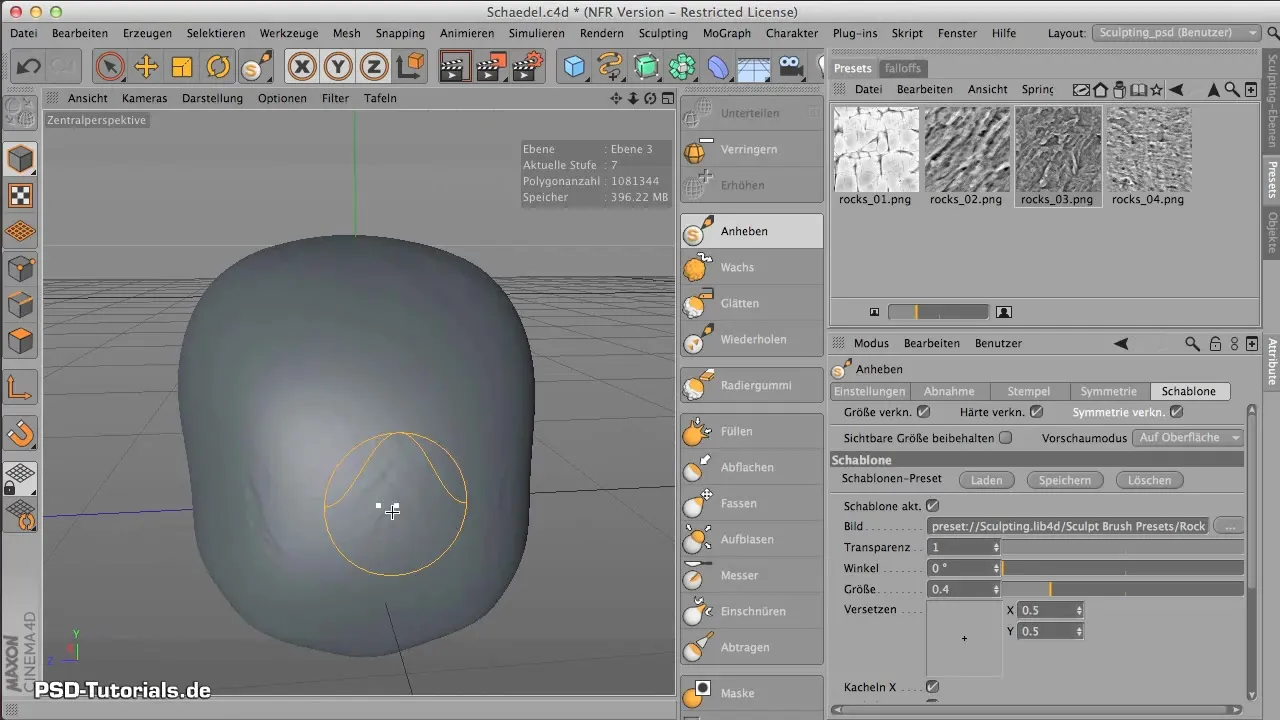Click the Laden button
The width and height of the screenshot is (1280, 720).
986,480
